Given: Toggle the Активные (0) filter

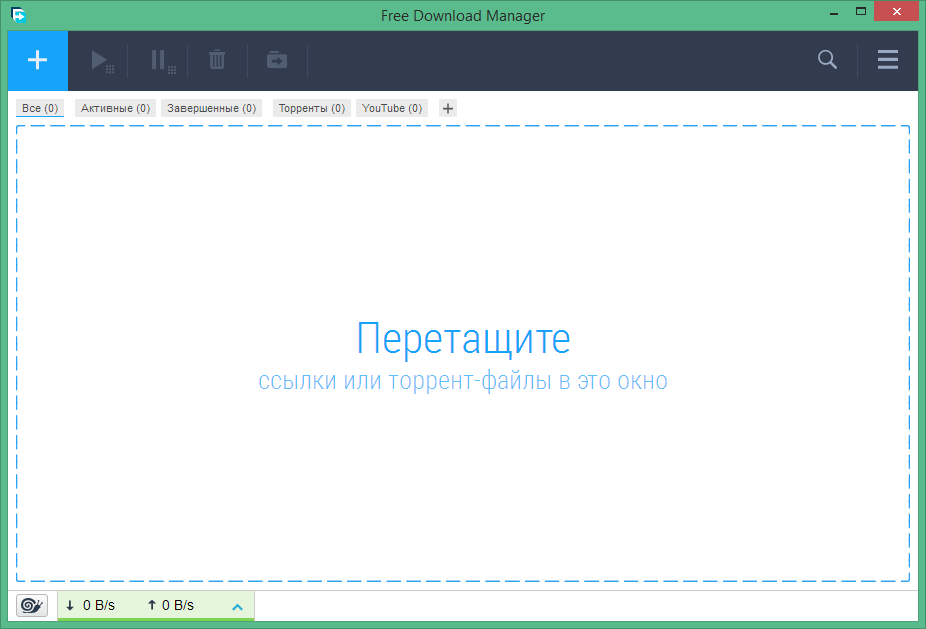Looking at the screenshot, I should pyautogui.click(x=114, y=107).
